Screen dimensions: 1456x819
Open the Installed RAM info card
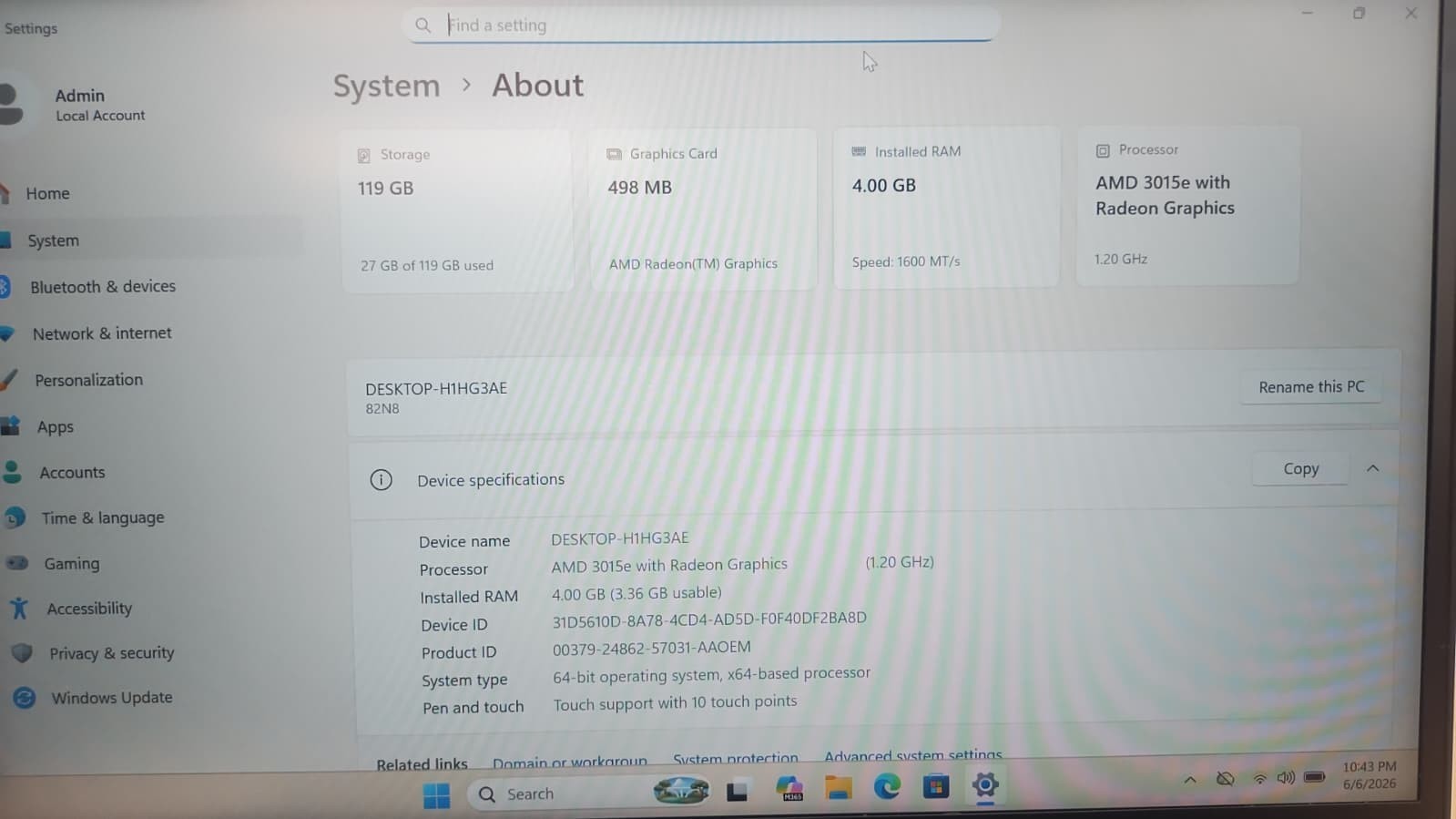[x=946, y=207]
